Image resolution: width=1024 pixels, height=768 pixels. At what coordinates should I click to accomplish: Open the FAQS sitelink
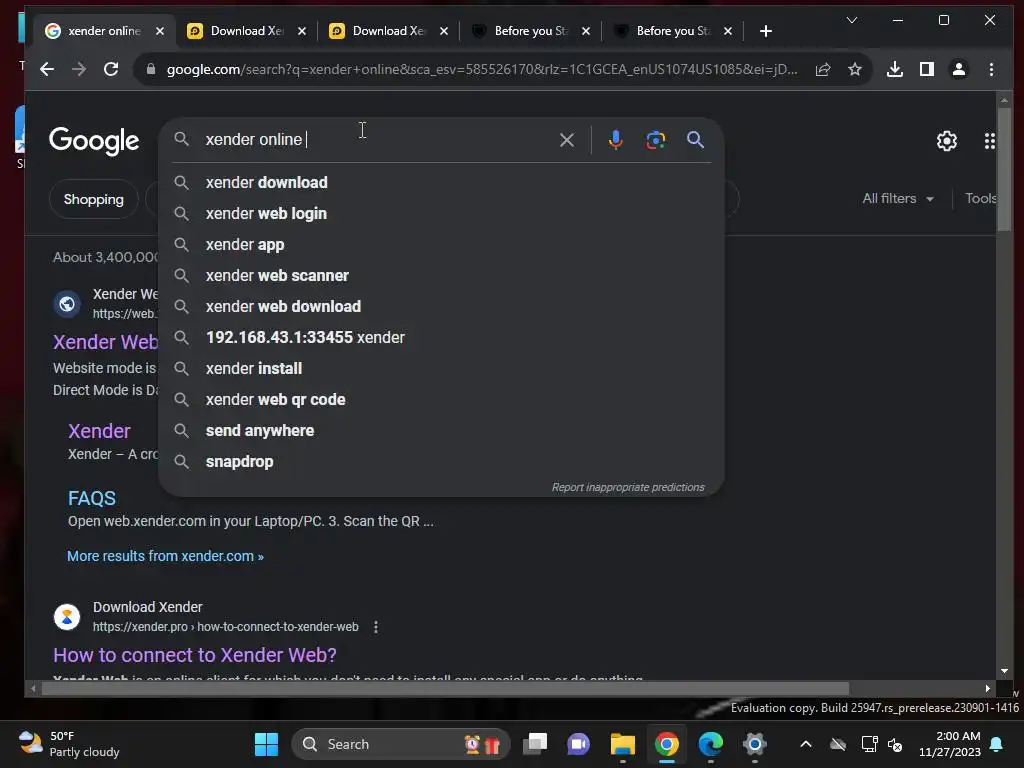coord(91,498)
